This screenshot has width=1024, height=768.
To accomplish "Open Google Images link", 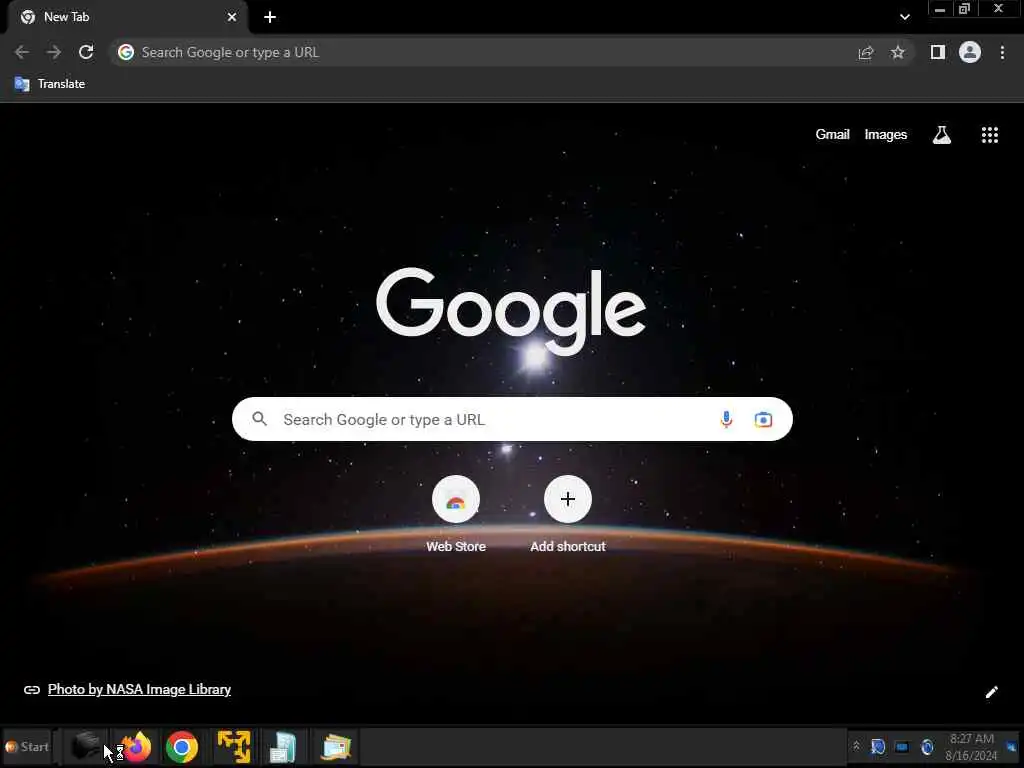I will coord(886,135).
